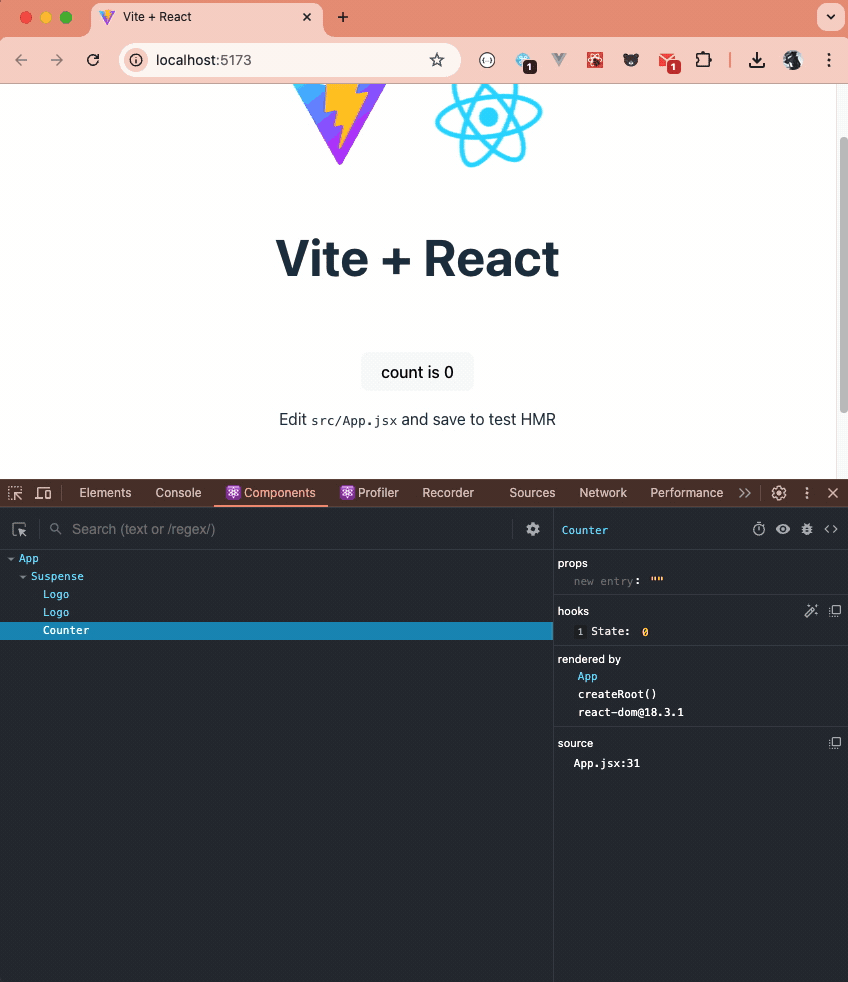Open the browser downloads icon

click(757, 60)
